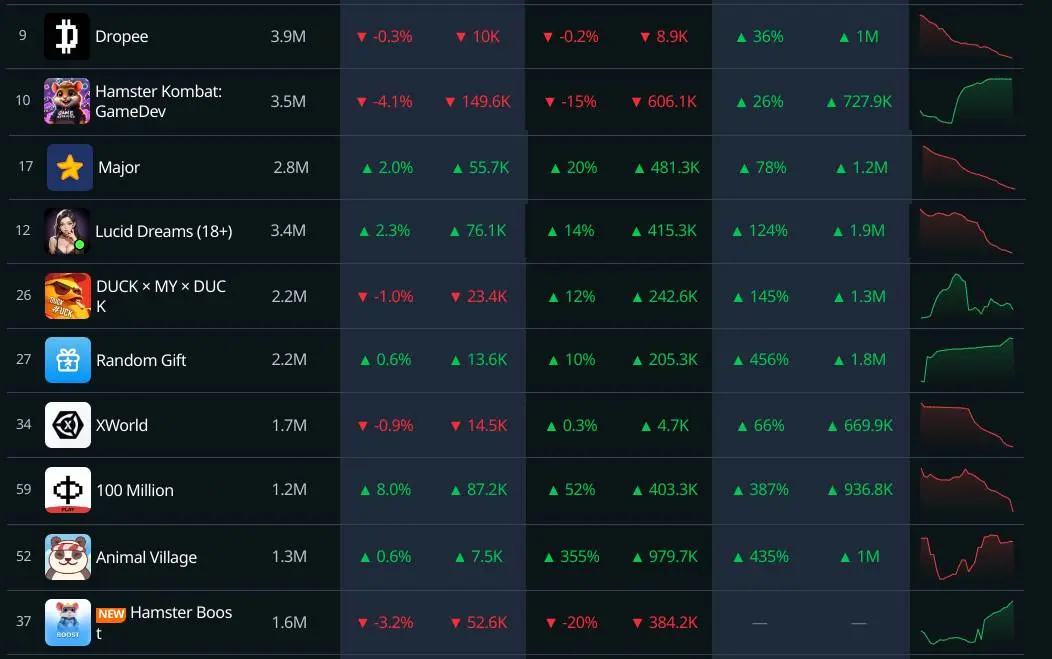View the Animal Village sparkline chart
This screenshot has height=659, width=1052.
(x=967, y=557)
